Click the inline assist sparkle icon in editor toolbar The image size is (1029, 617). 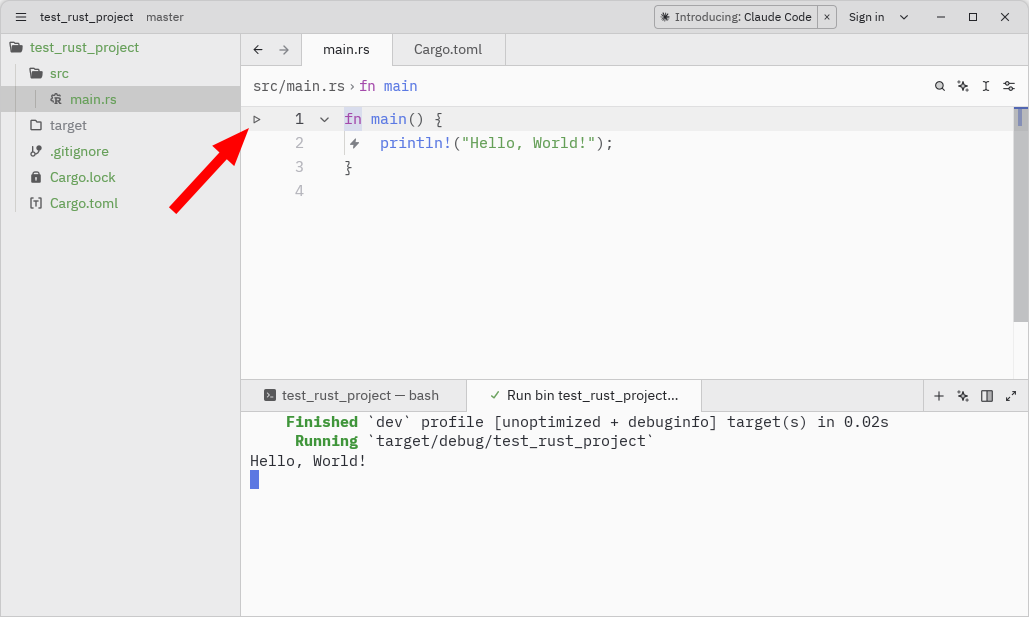click(x=963, y=86)
